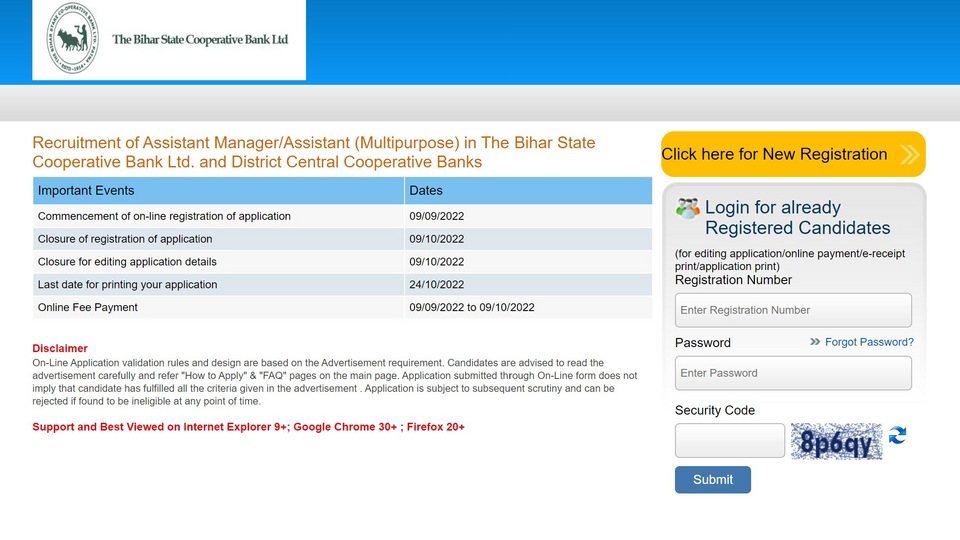
Task: Click the double chevron on New Registration
Action: [910, 154]
